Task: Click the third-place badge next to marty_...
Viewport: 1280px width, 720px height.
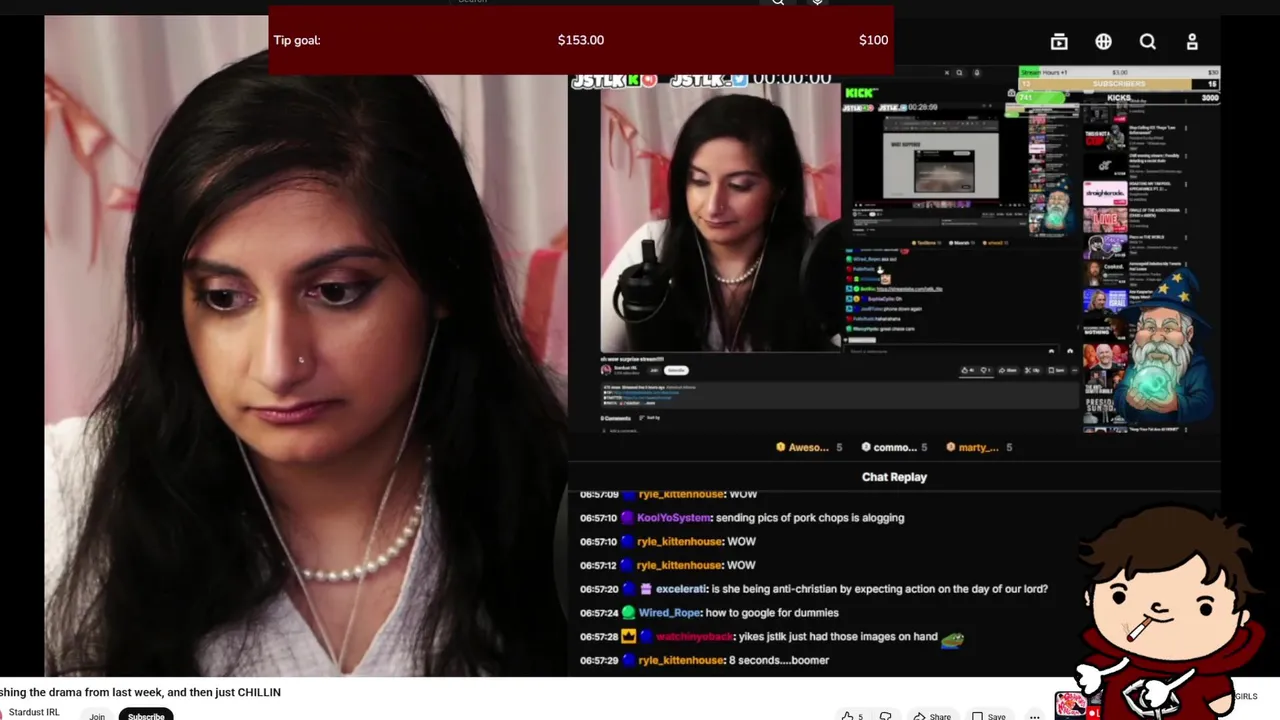Action: (951, 447)
